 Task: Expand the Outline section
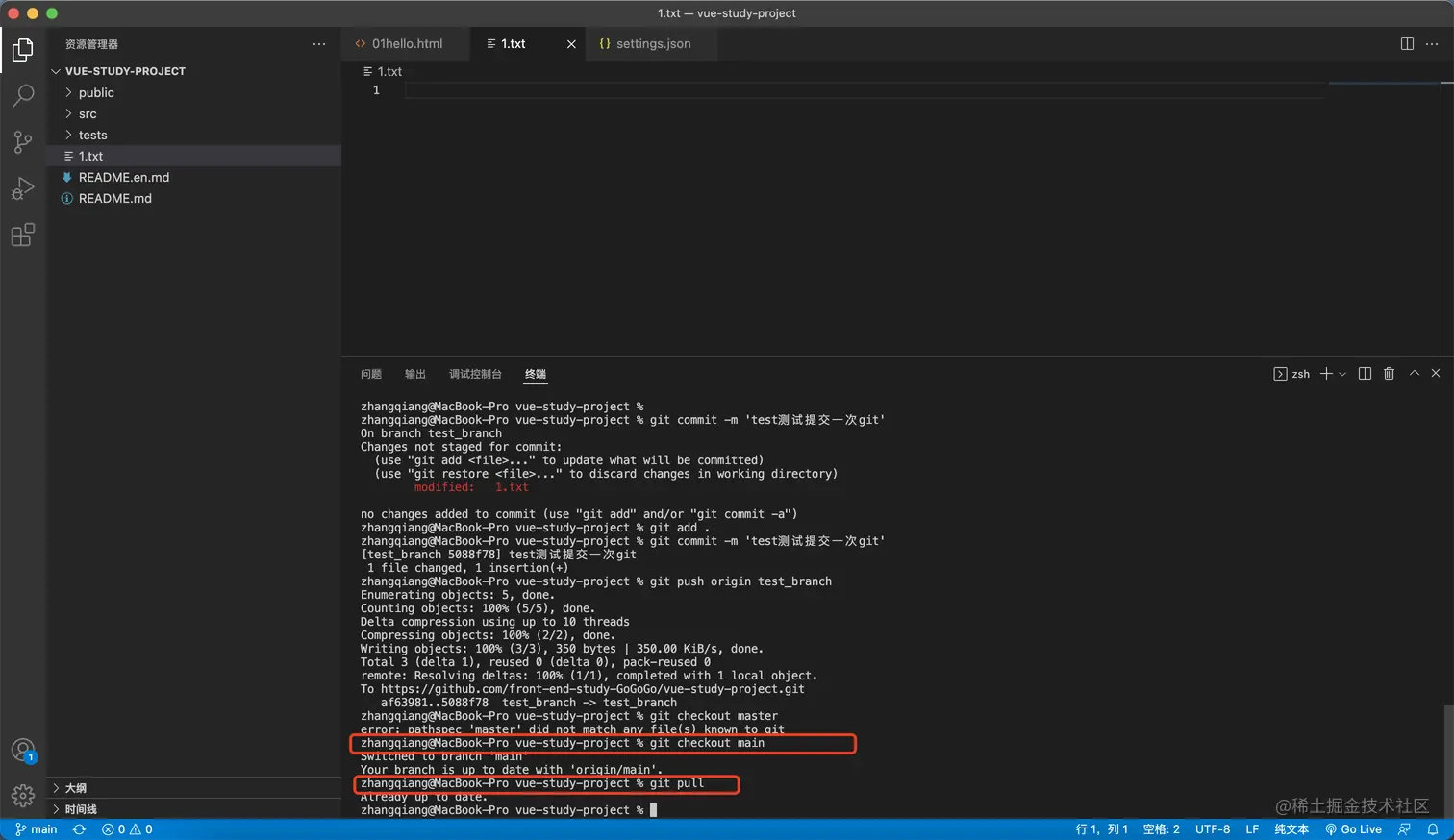(194, 788)
